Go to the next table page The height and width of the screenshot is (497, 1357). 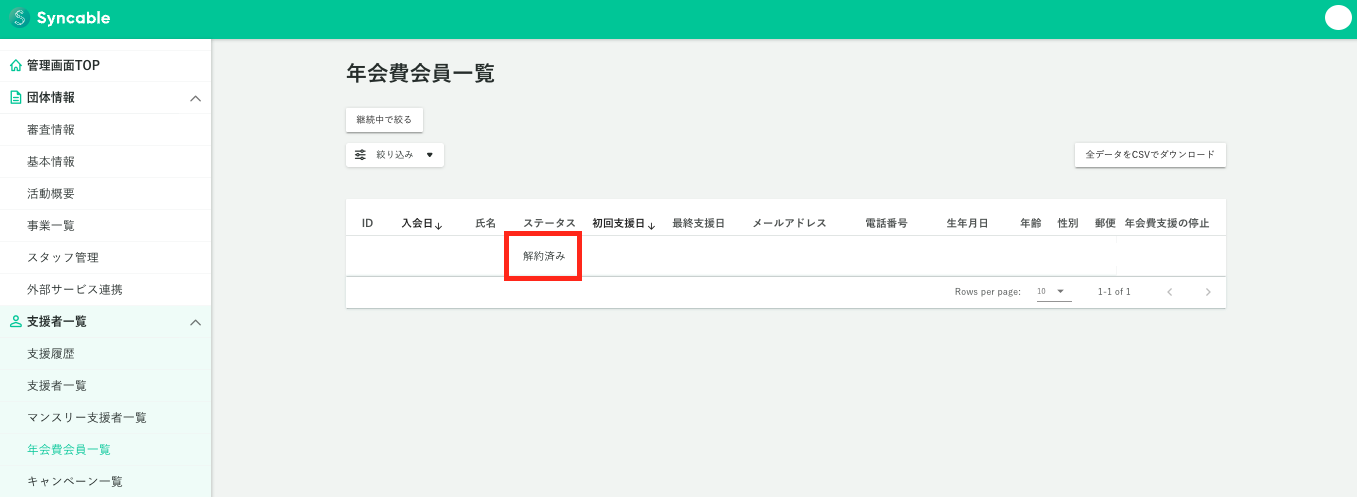tap(1208, 292)
